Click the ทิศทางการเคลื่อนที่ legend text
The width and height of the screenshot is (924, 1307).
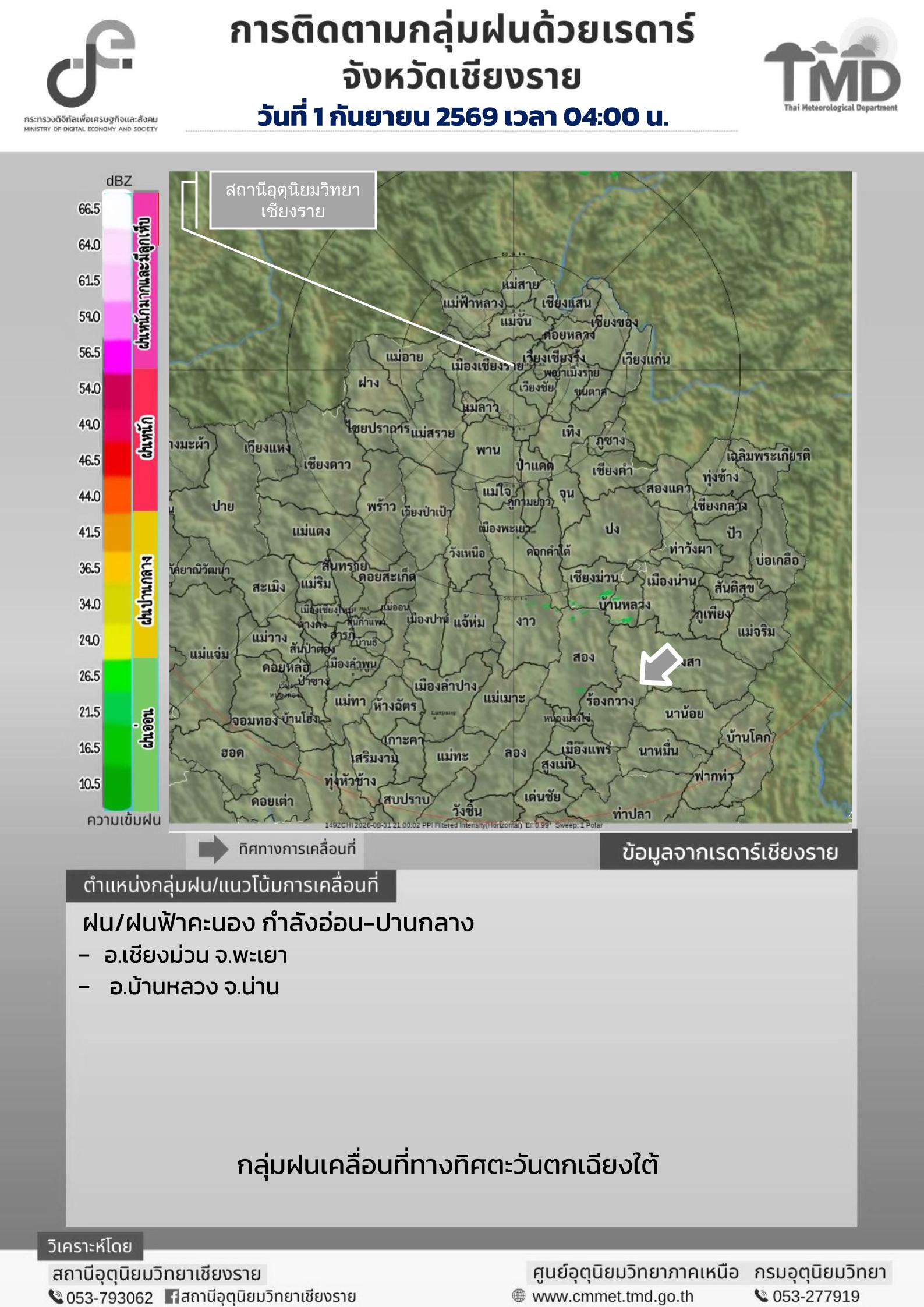click(297, 849)
